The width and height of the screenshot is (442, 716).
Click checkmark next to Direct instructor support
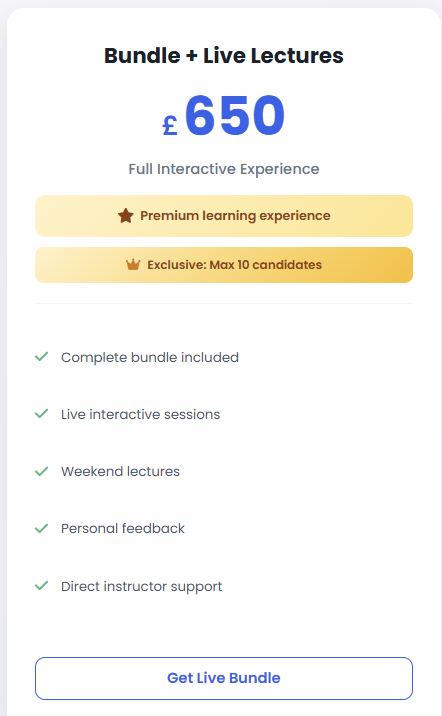(x=42, y=585)
